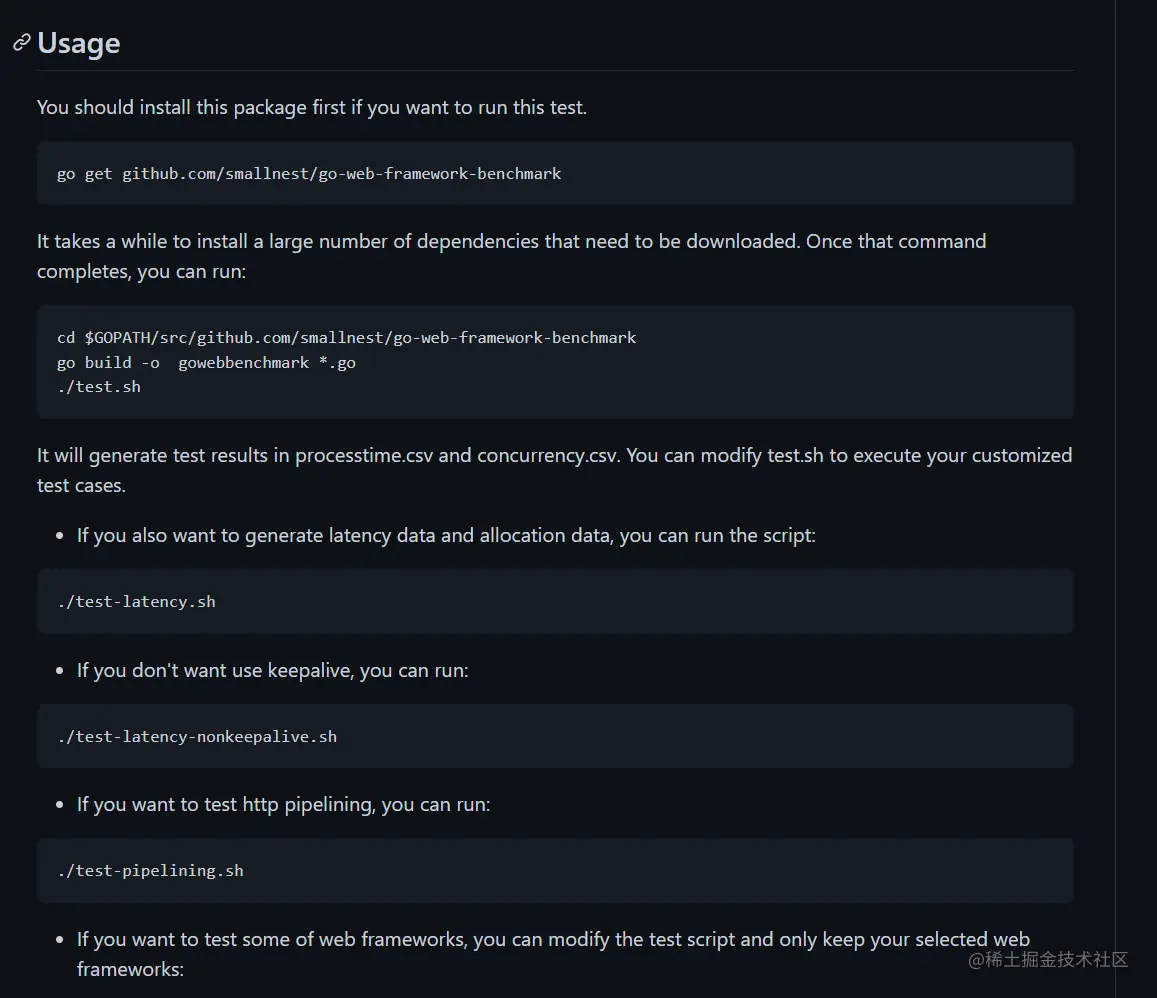
Task: Click the go build -o gowebbenchmark line
Action: point(206,363)
